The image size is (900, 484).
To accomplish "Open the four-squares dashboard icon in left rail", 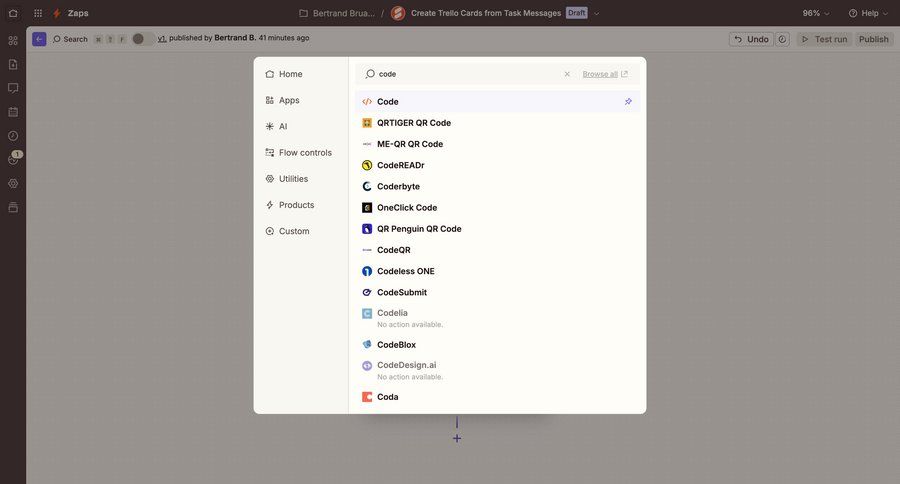I will click(x=13, y=40).
